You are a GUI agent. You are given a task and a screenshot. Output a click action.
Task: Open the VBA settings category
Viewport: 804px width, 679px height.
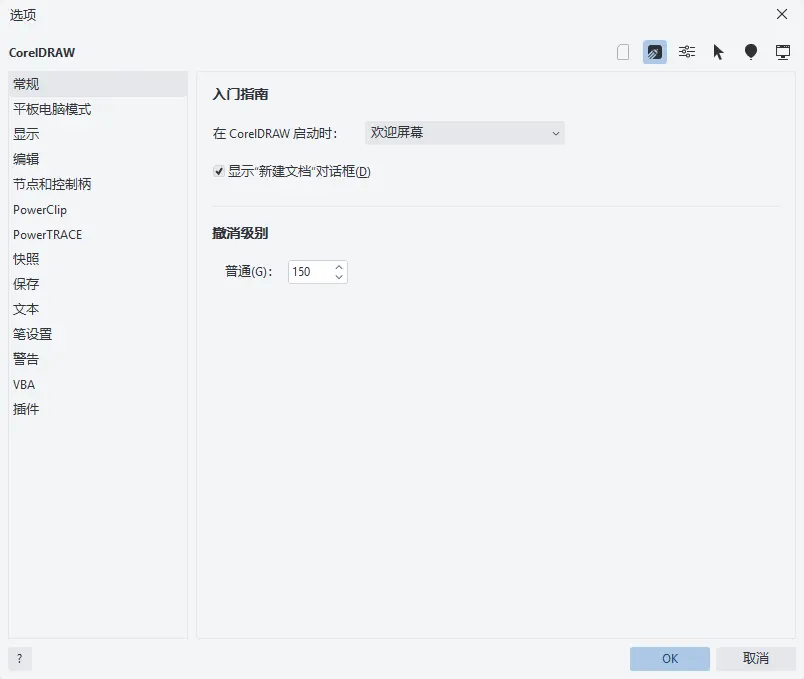pos(98,384)
